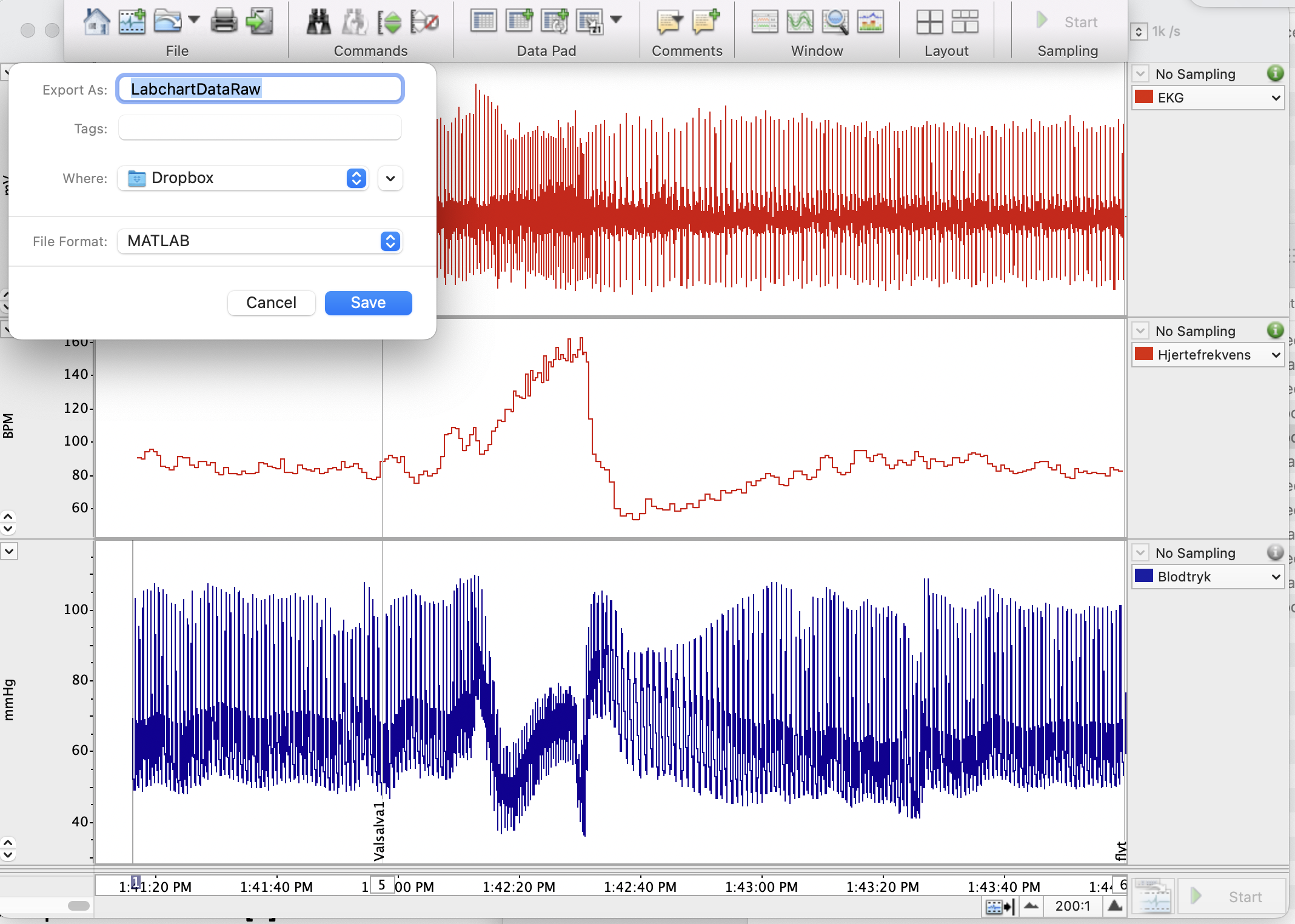Click the Find binoculars icon

point(318,22)
